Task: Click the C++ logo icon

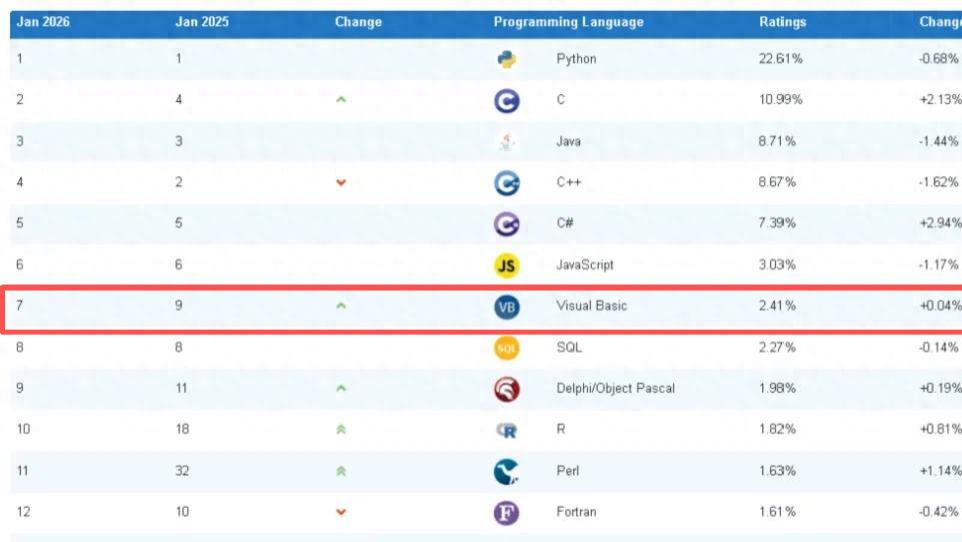Action: 507,183
